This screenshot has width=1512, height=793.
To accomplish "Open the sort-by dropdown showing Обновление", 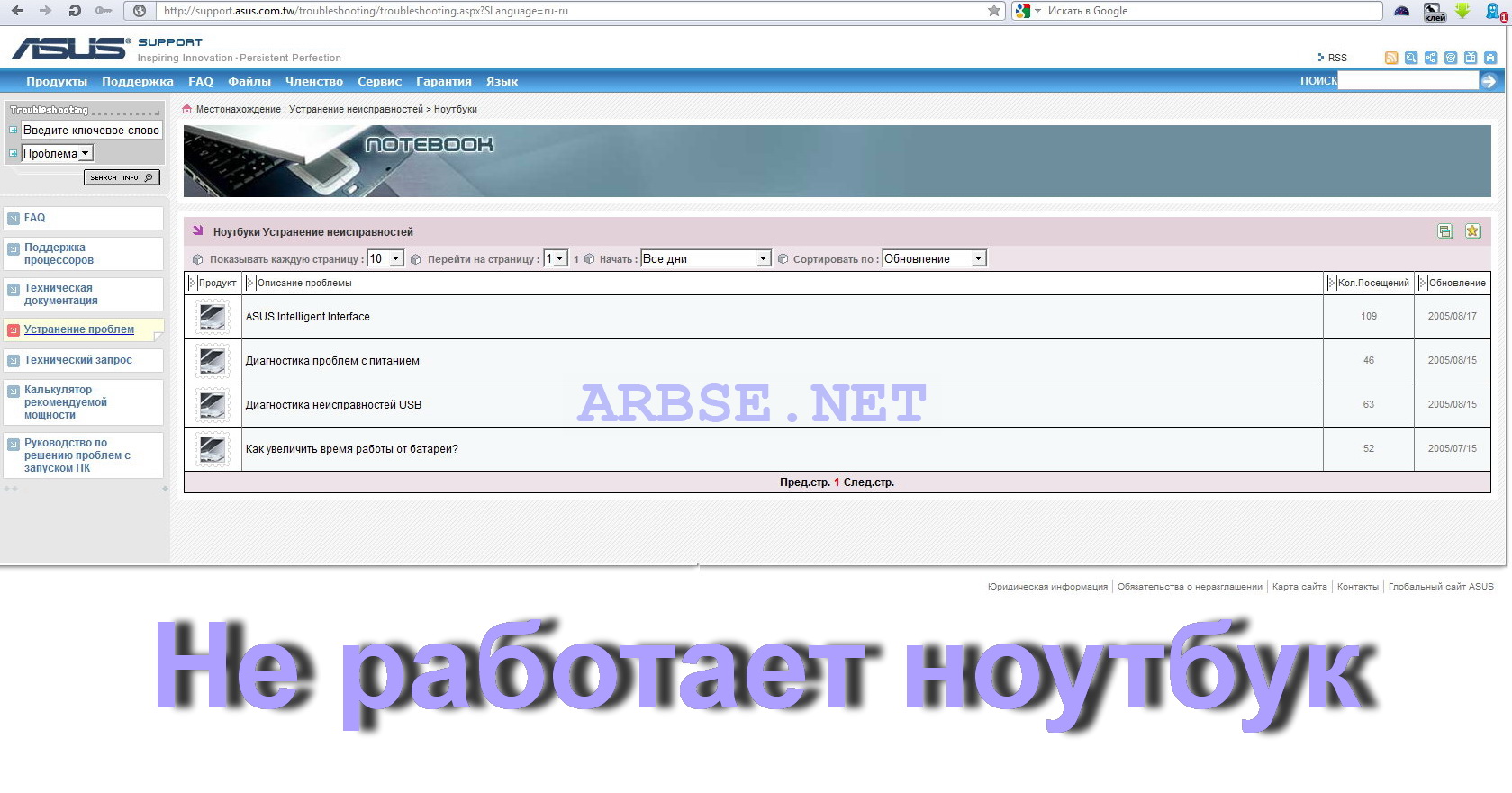I will point(935,259).
